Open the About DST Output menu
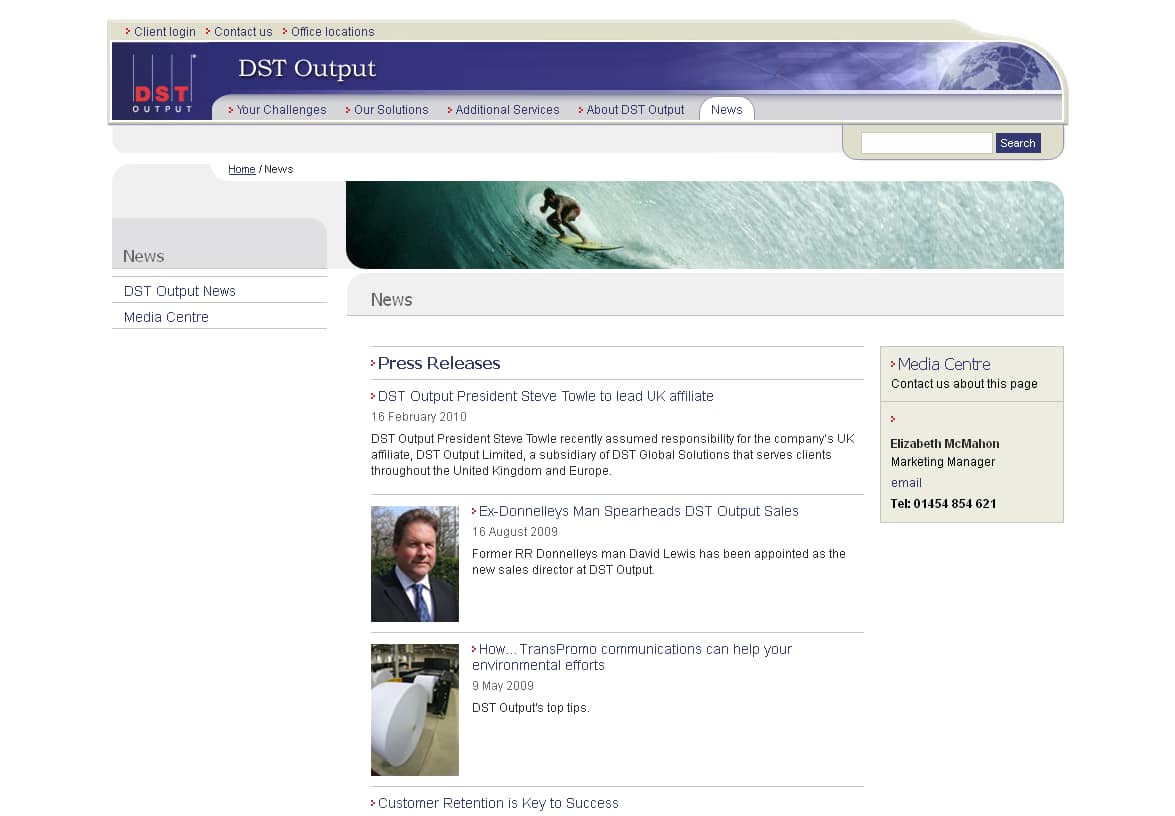This screenshot has height=816, width=1175. [635, 110]
